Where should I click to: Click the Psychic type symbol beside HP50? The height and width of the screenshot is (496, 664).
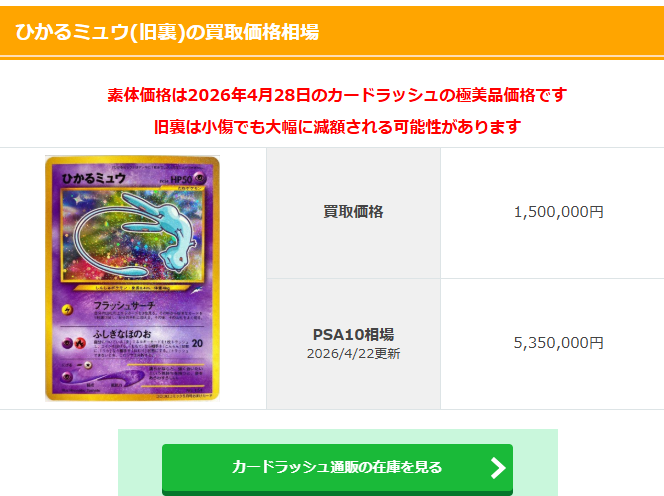pyautogui.click(x=200, y=178)
